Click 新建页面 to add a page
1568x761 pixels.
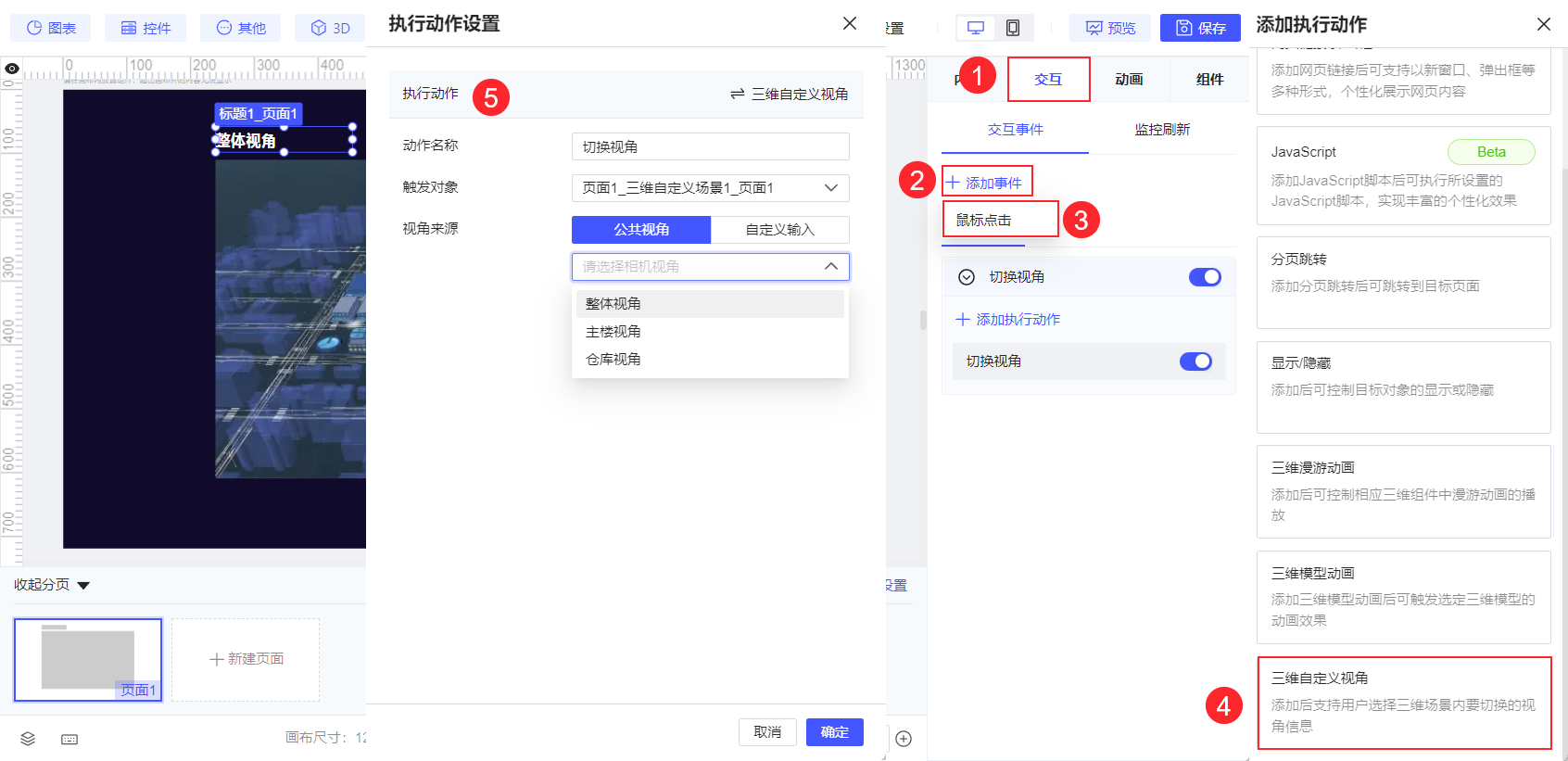click(246, 659)
